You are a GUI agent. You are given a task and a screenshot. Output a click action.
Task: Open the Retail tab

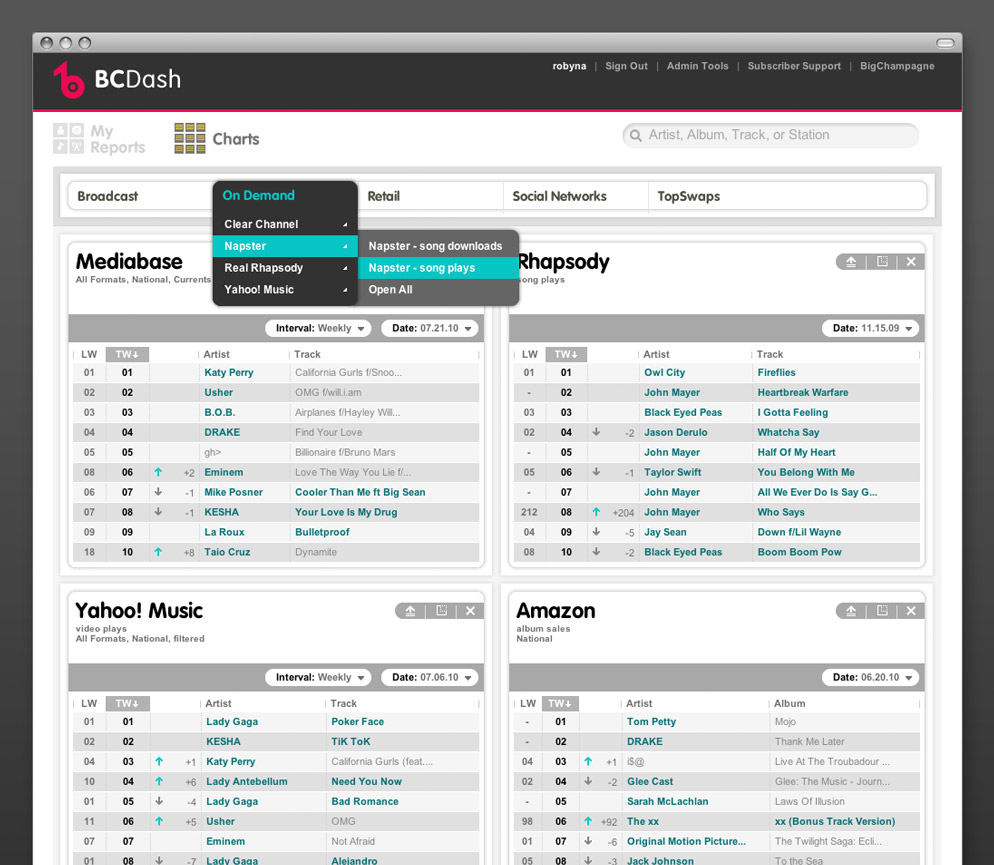384,196
